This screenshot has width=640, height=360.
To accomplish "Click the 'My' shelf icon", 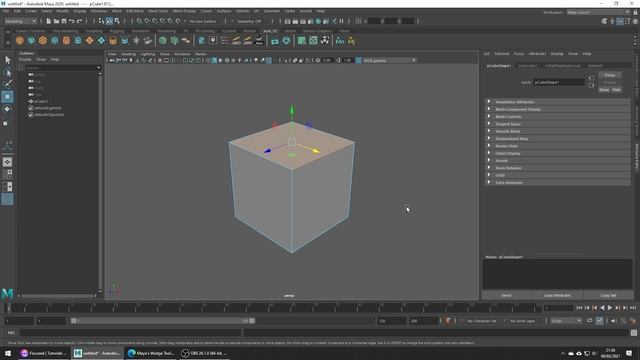I will [x=351, y=40].
